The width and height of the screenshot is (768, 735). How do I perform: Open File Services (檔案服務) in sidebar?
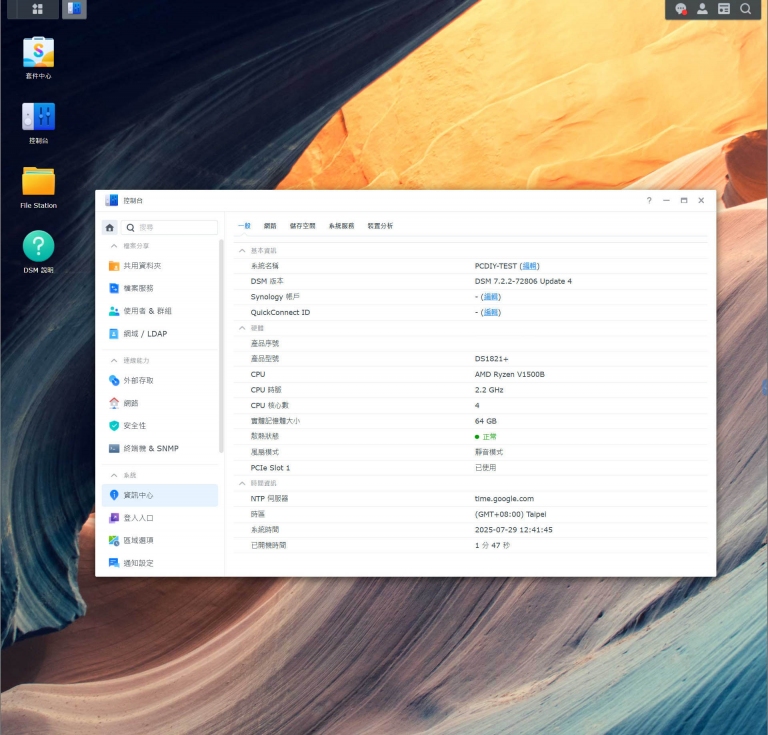click(x=160, y=288)
